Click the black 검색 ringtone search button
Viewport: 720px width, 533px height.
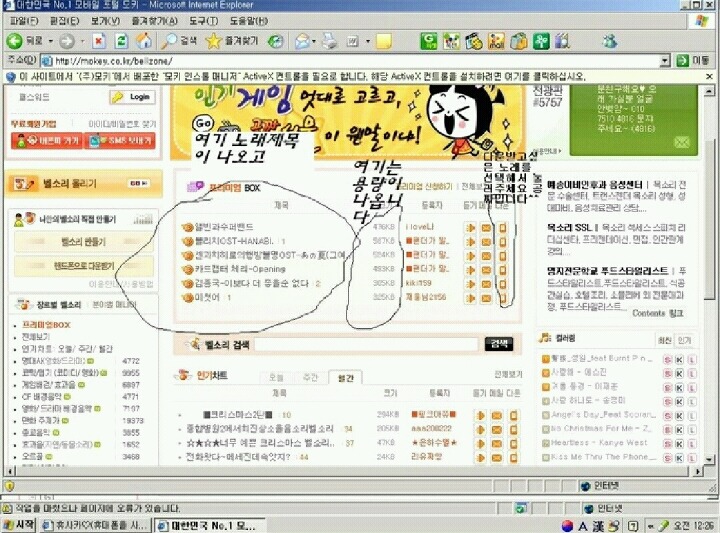499,344
